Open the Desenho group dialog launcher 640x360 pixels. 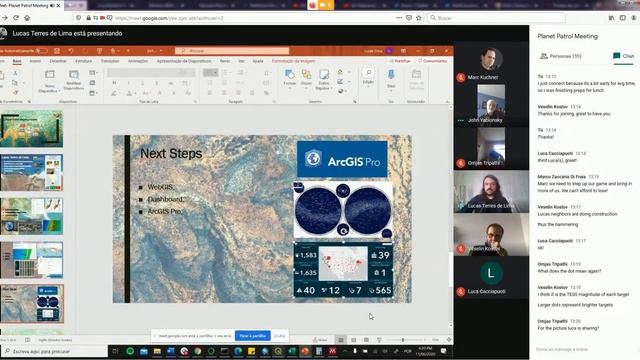(x=355, y=101)
